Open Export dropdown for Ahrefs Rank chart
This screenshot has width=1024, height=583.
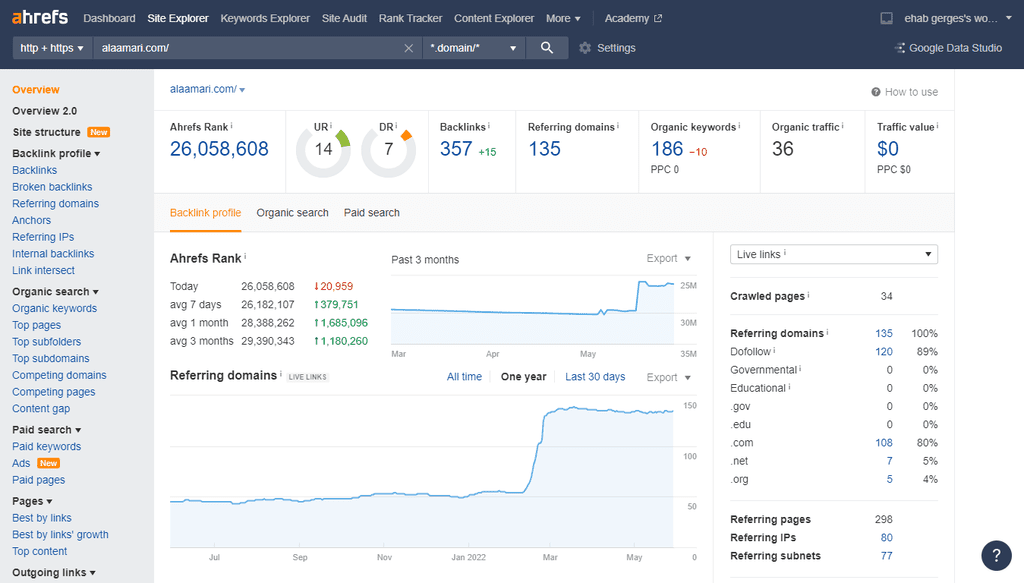coord(668,259)
